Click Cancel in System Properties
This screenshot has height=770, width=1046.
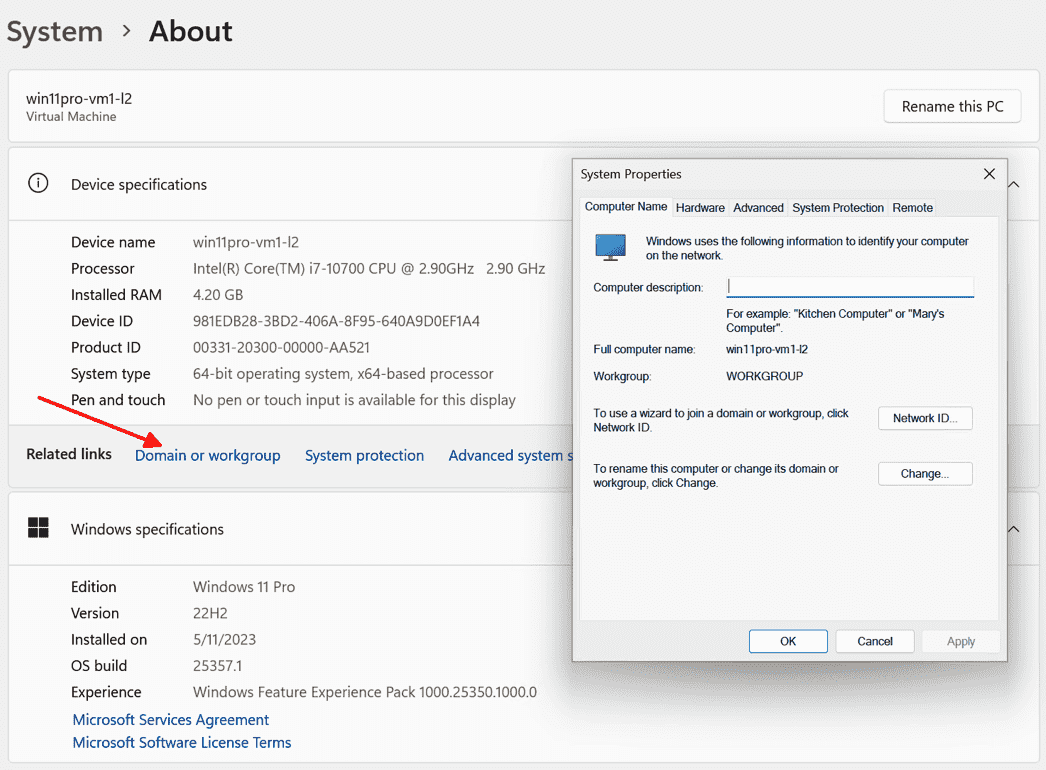click(x=875, y=641)
